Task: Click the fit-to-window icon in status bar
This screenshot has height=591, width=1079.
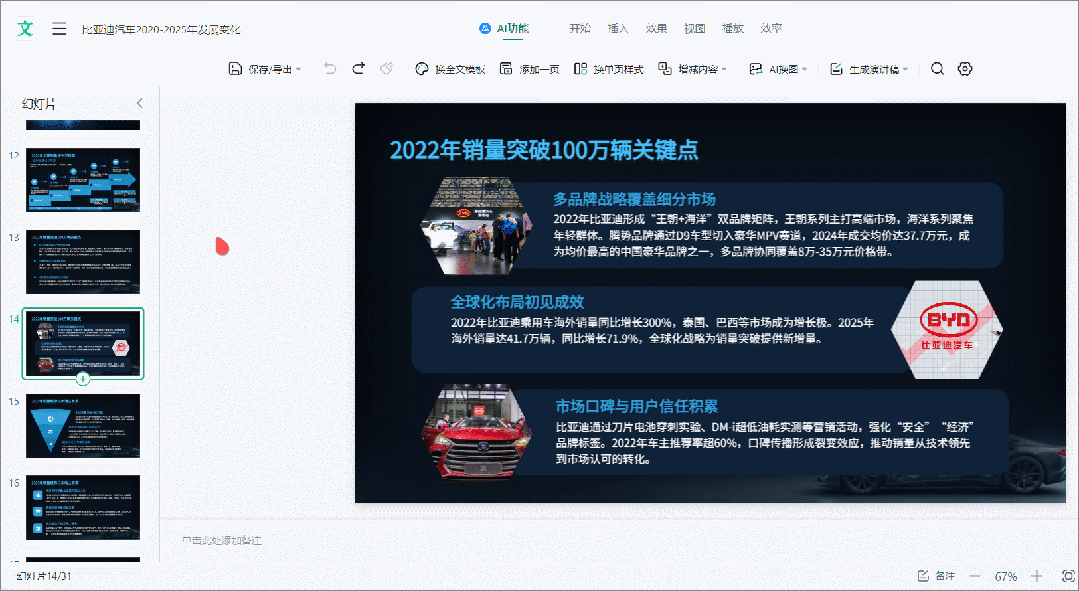Action: coord(1067,576)
